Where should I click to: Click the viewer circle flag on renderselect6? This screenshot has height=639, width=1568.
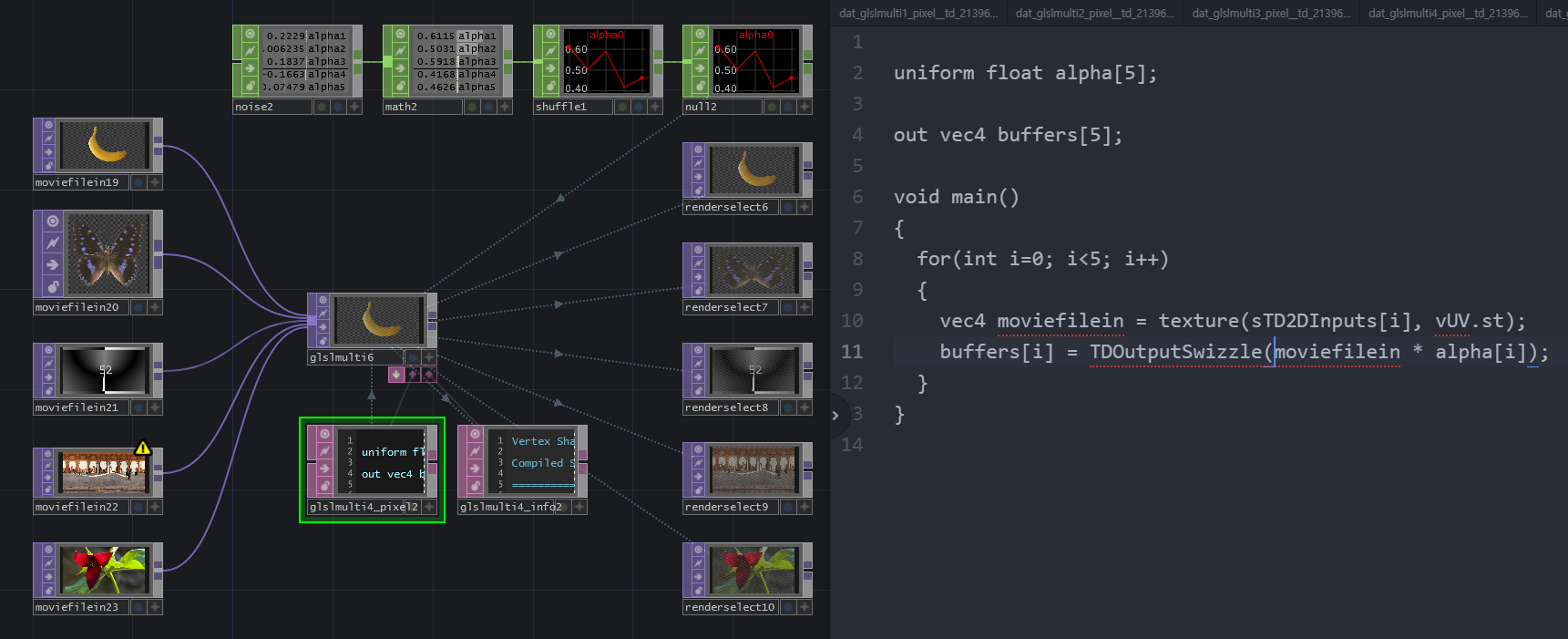click(x=699, y=149)
